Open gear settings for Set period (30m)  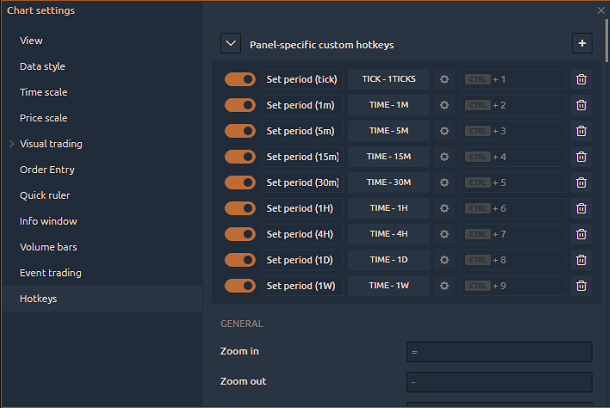444,183
